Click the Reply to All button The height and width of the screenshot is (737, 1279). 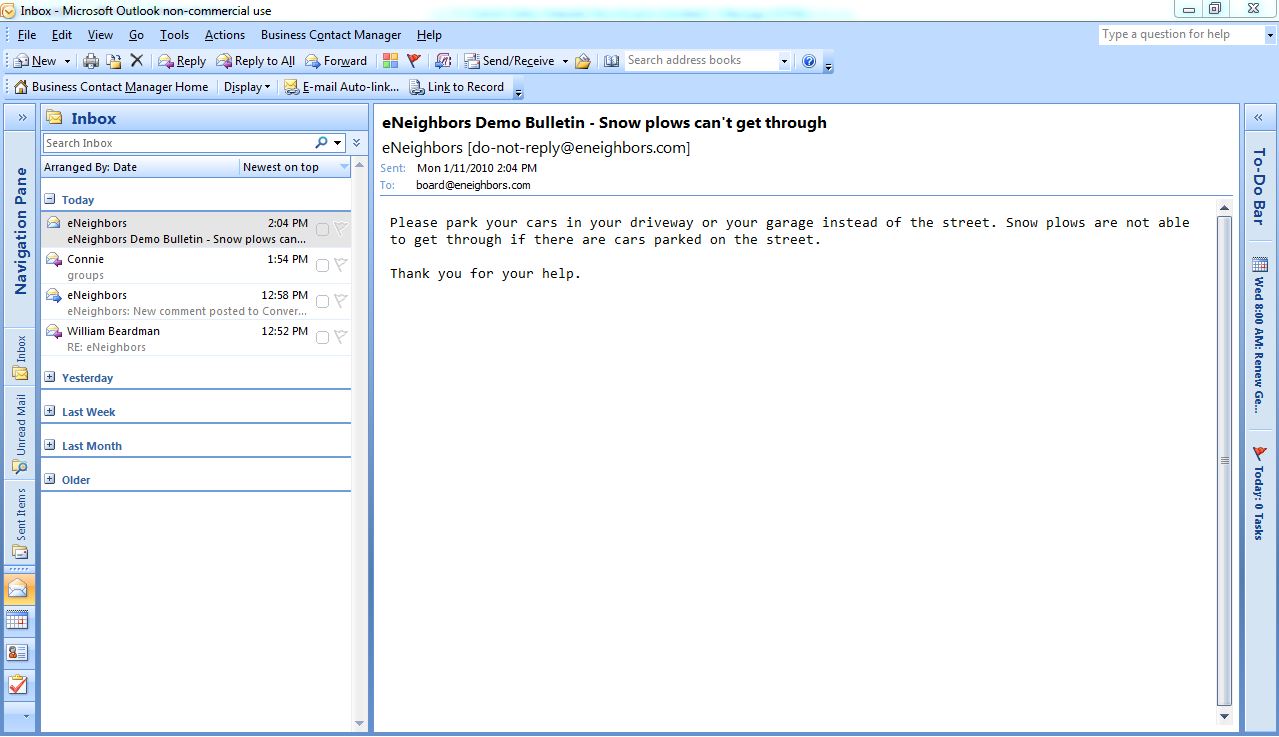tap(256, 61)
